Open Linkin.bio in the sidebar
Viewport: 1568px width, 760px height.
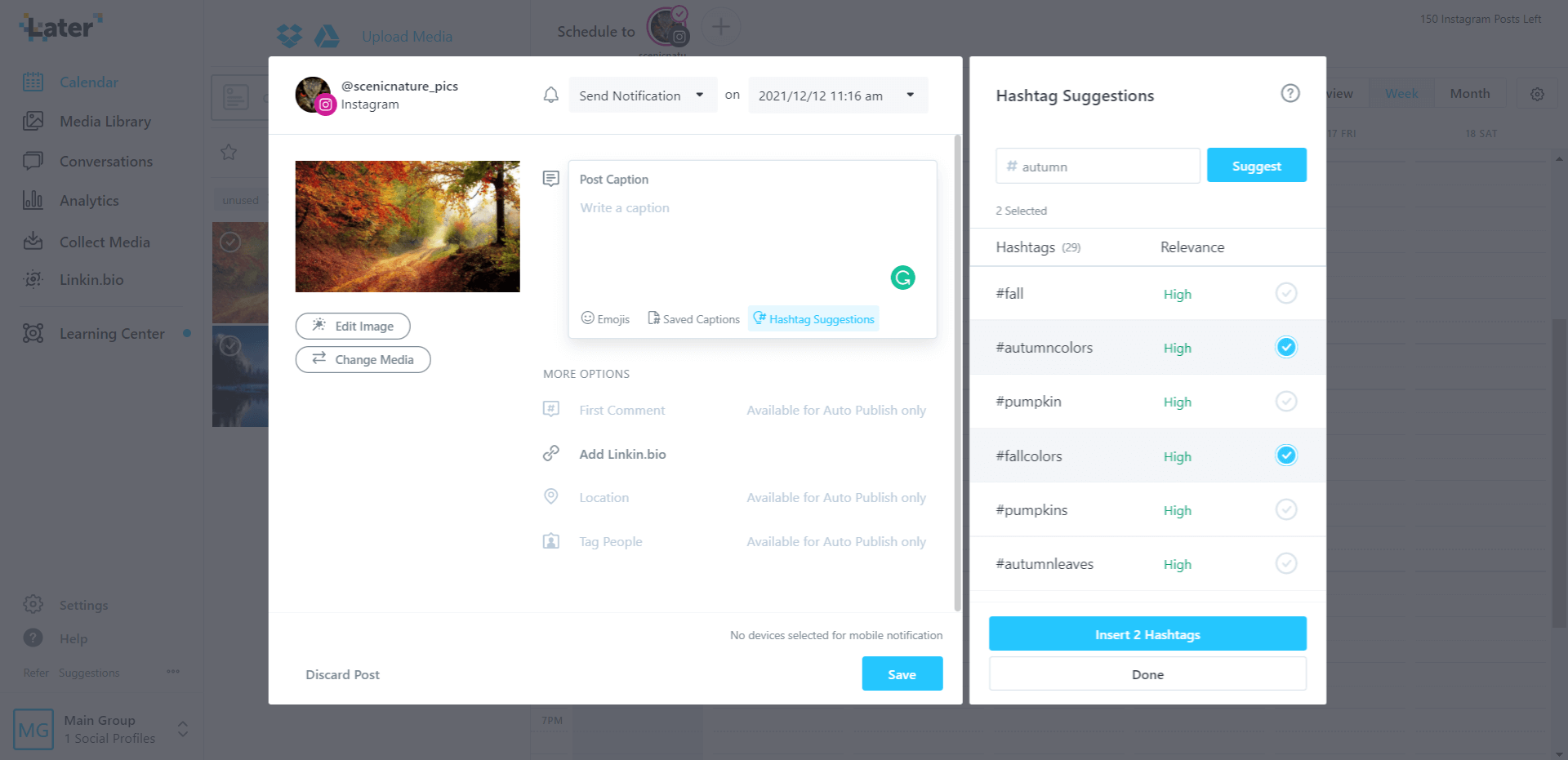coord(91,279)
